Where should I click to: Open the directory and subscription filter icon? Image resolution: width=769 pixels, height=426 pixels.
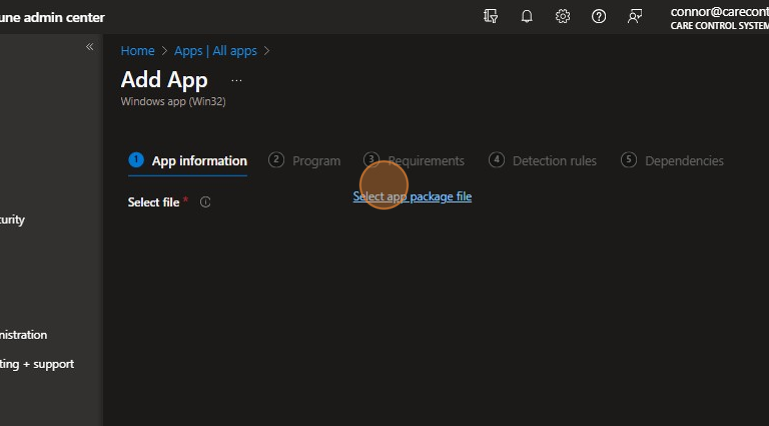(490, 17)
